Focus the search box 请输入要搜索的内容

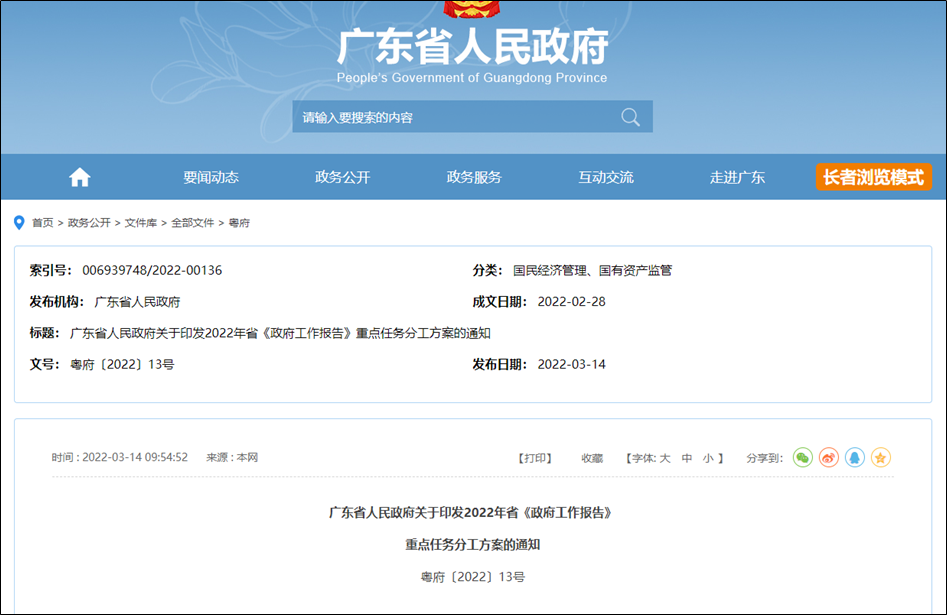click(472, 117)
